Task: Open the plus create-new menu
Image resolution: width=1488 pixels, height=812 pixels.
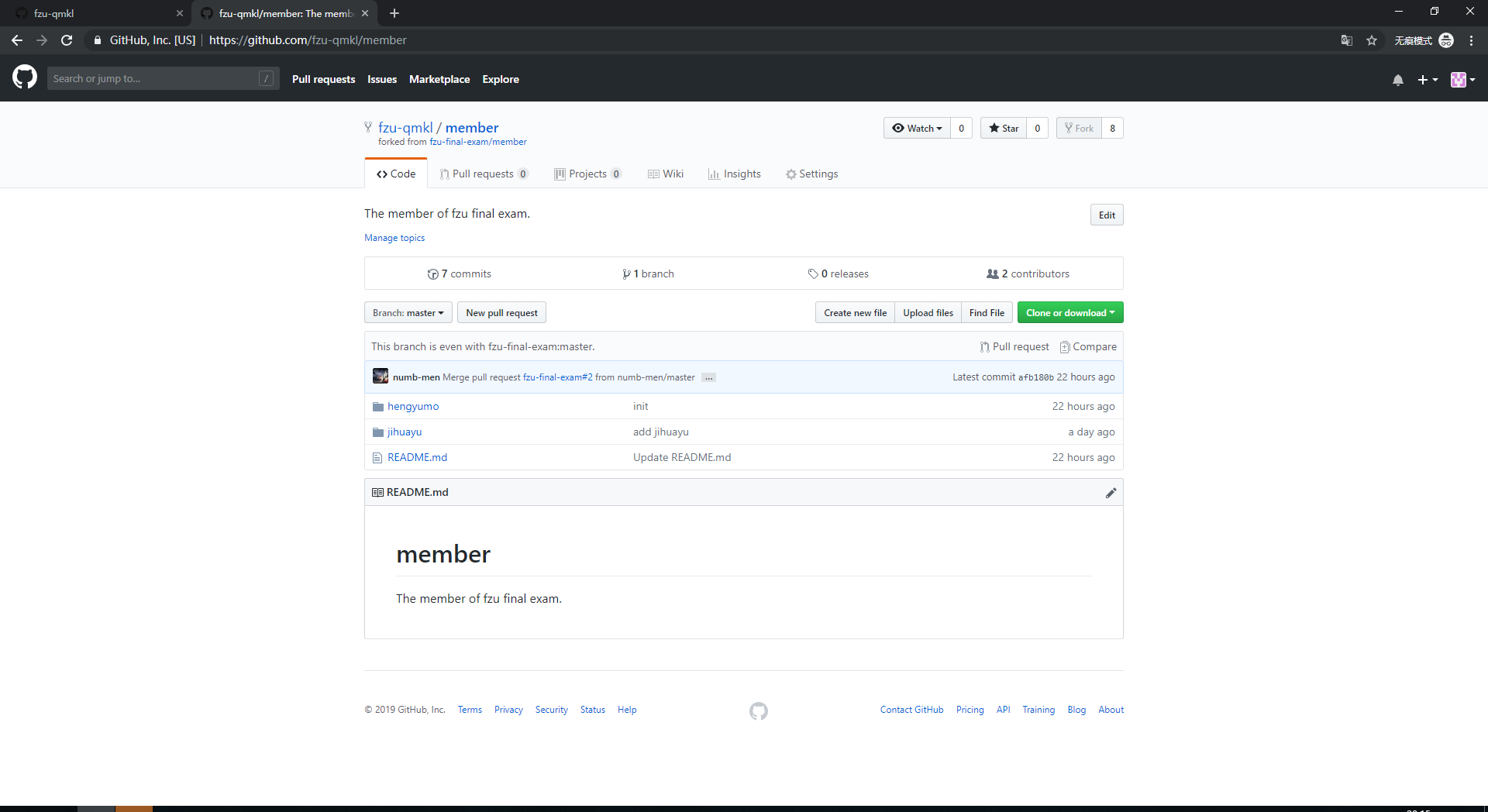Action: (x=1428, y=80)
